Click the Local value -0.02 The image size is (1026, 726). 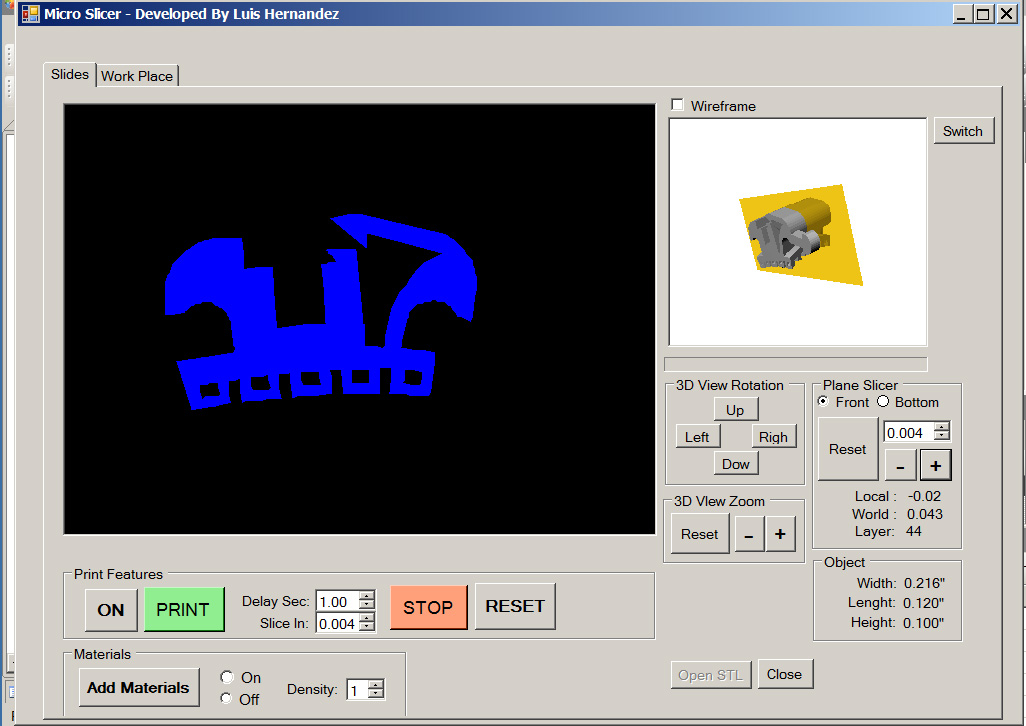(x=924, y=496)
